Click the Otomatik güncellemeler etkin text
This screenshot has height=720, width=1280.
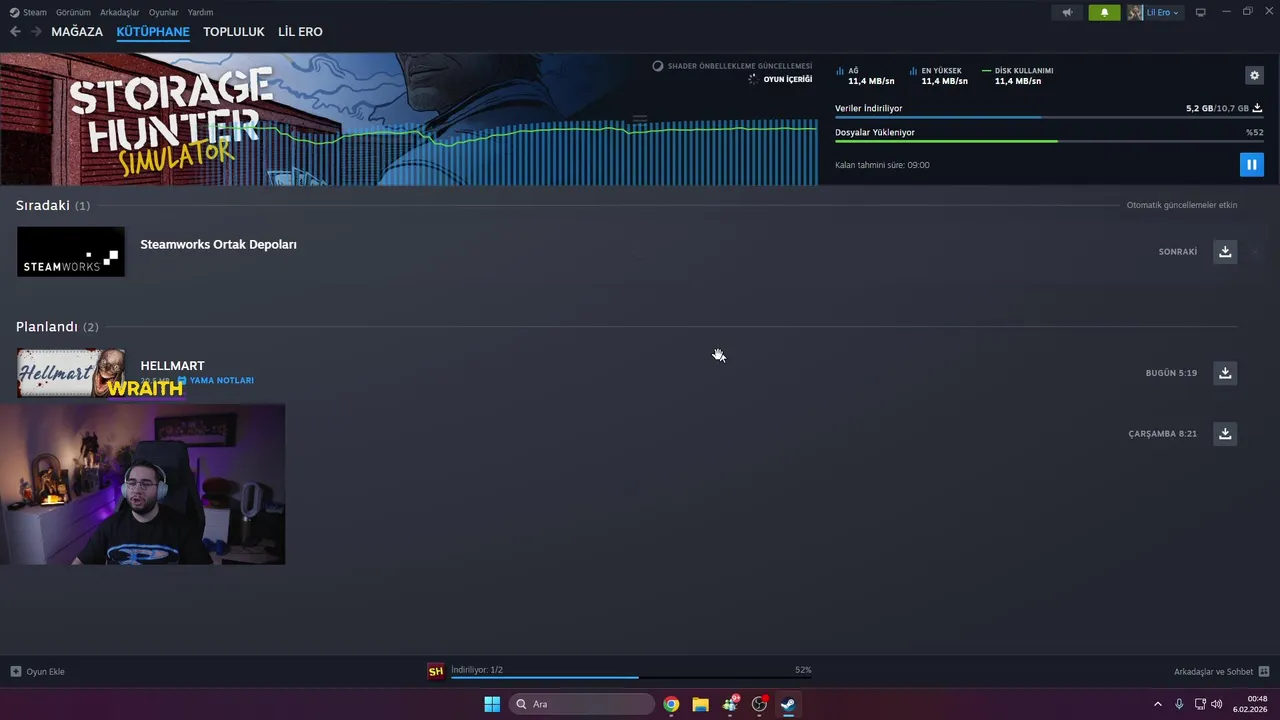1182,205
